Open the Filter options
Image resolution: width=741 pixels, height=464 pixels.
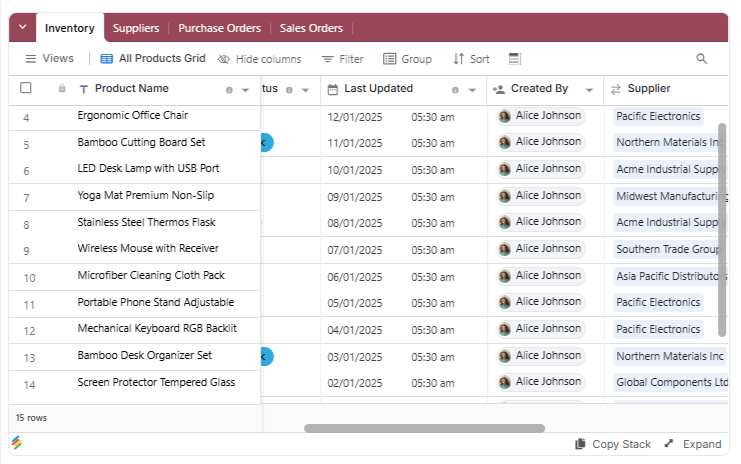point(343,59)
